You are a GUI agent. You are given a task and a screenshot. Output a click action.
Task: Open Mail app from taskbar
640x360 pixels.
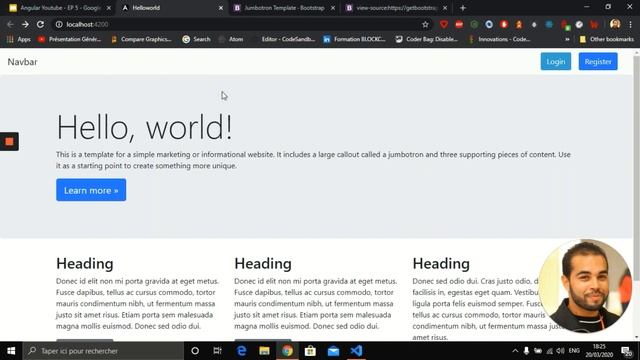coord(333,351)
